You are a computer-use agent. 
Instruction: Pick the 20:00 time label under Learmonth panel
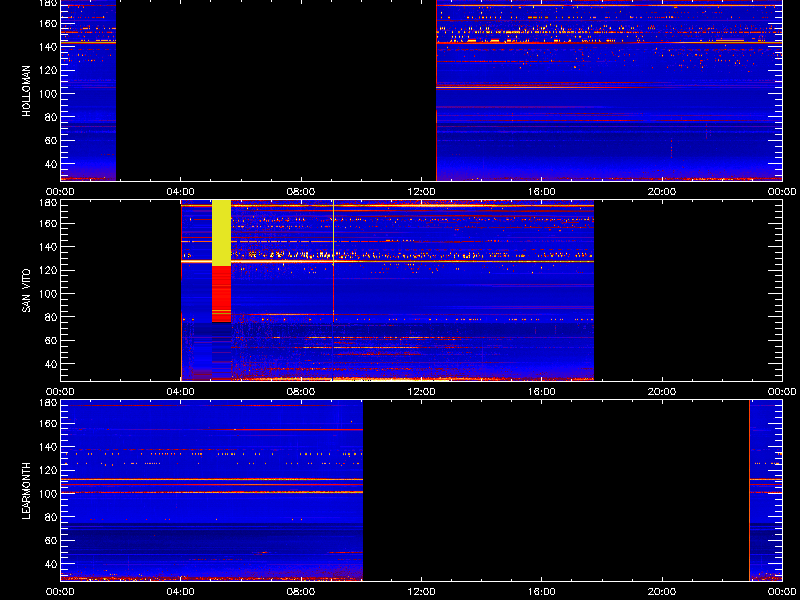[x=662, y=592]
